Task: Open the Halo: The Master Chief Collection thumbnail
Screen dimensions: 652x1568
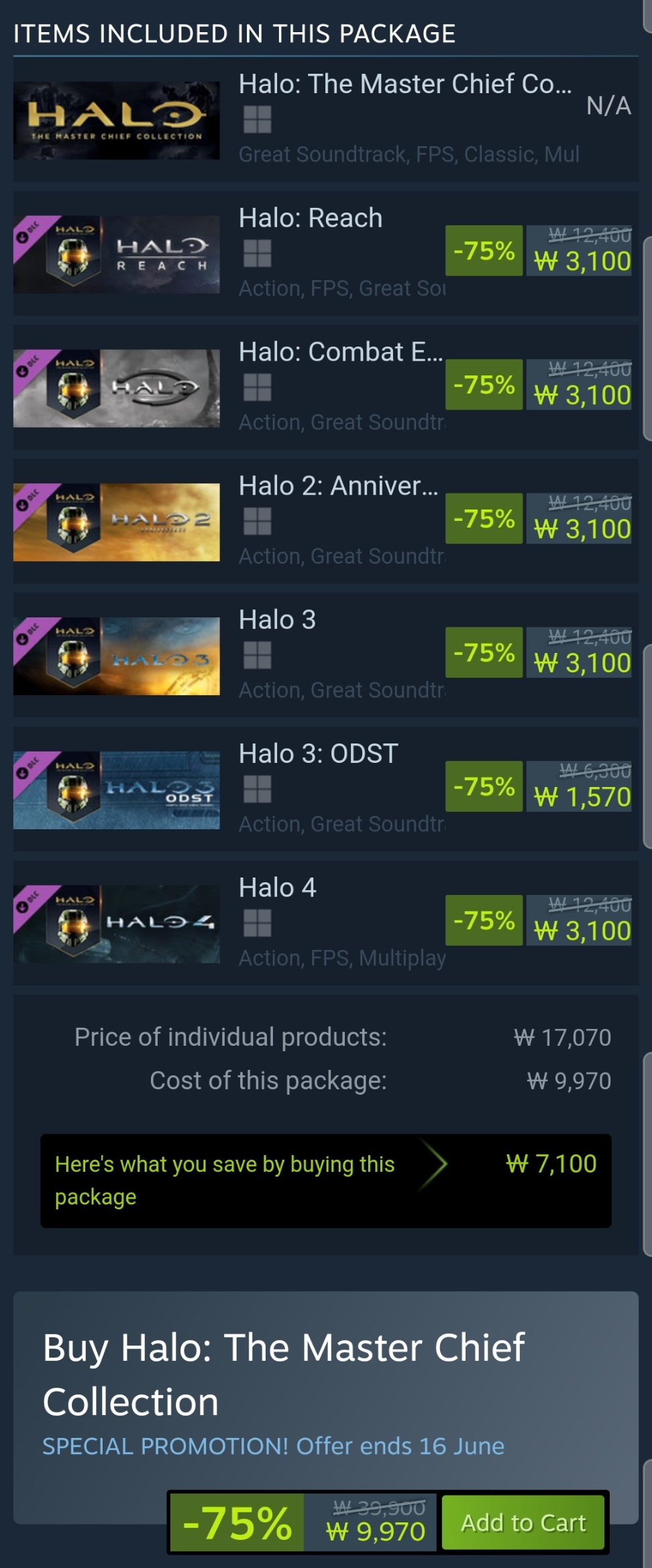Action: (x=117, y=121)
